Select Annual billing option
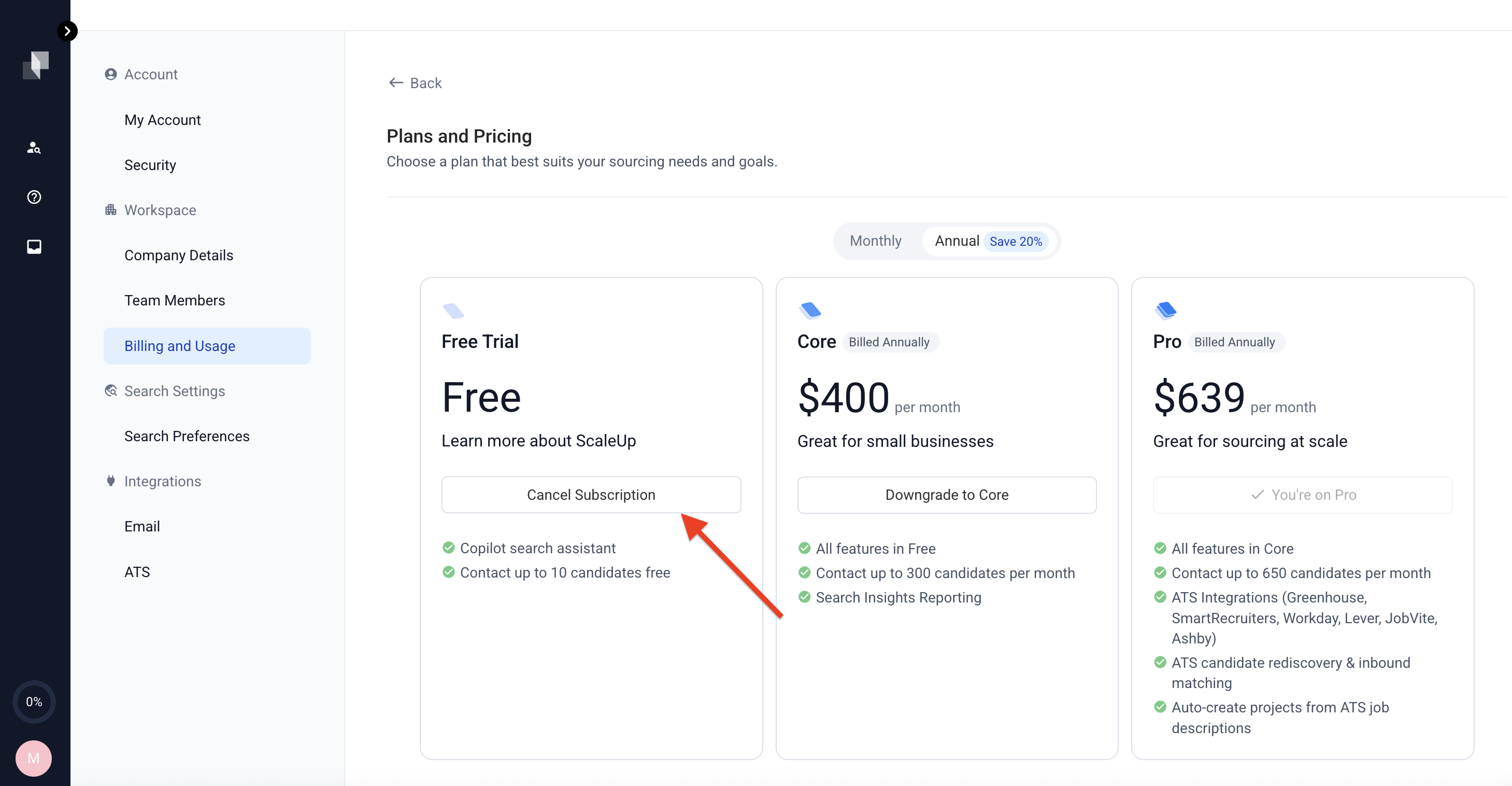The image size is (1512, 786). coord(956,241)
